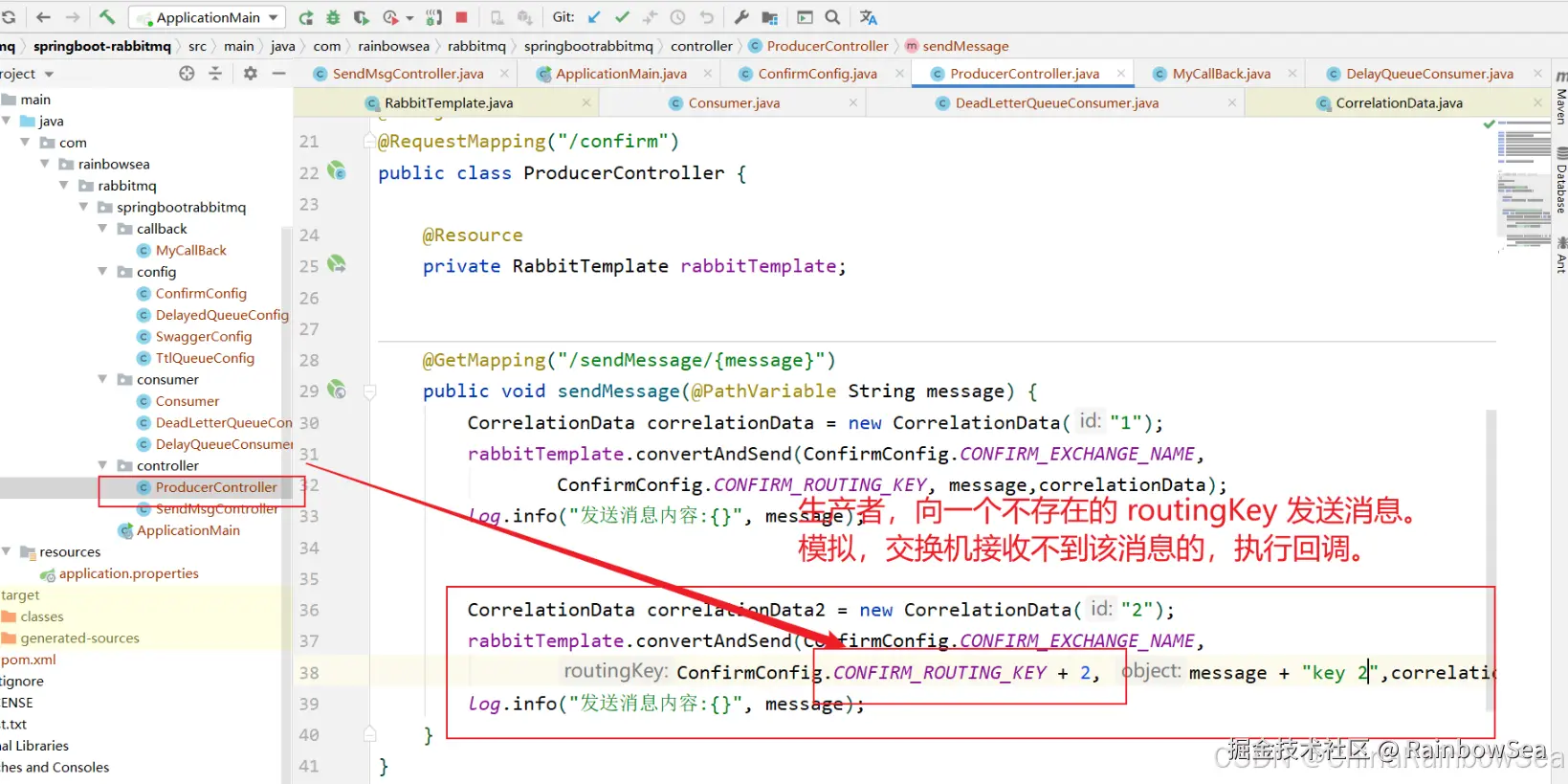The image size is (1568, 784).
Task: Select DelayedQueueConfig in project tree
Action: point(211,315)
